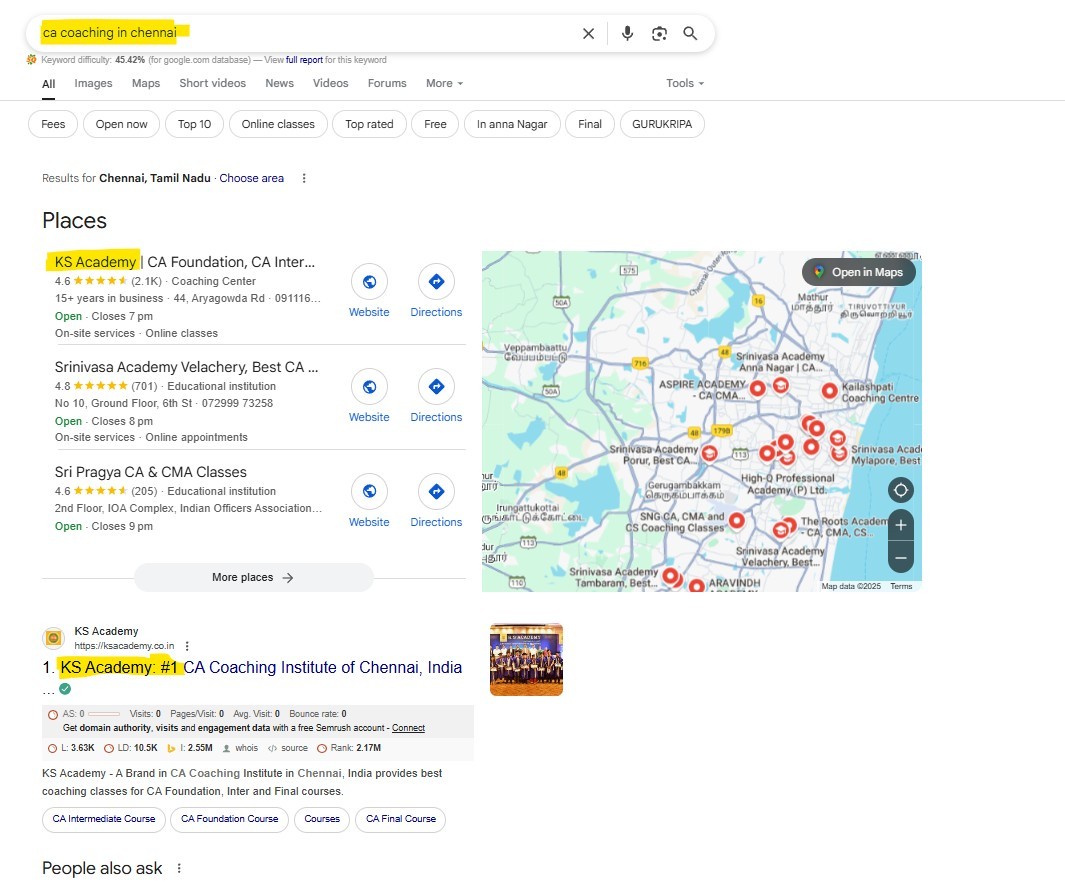
Task: Apply the Top rated filter chip
Action: (x=369, y=124)
